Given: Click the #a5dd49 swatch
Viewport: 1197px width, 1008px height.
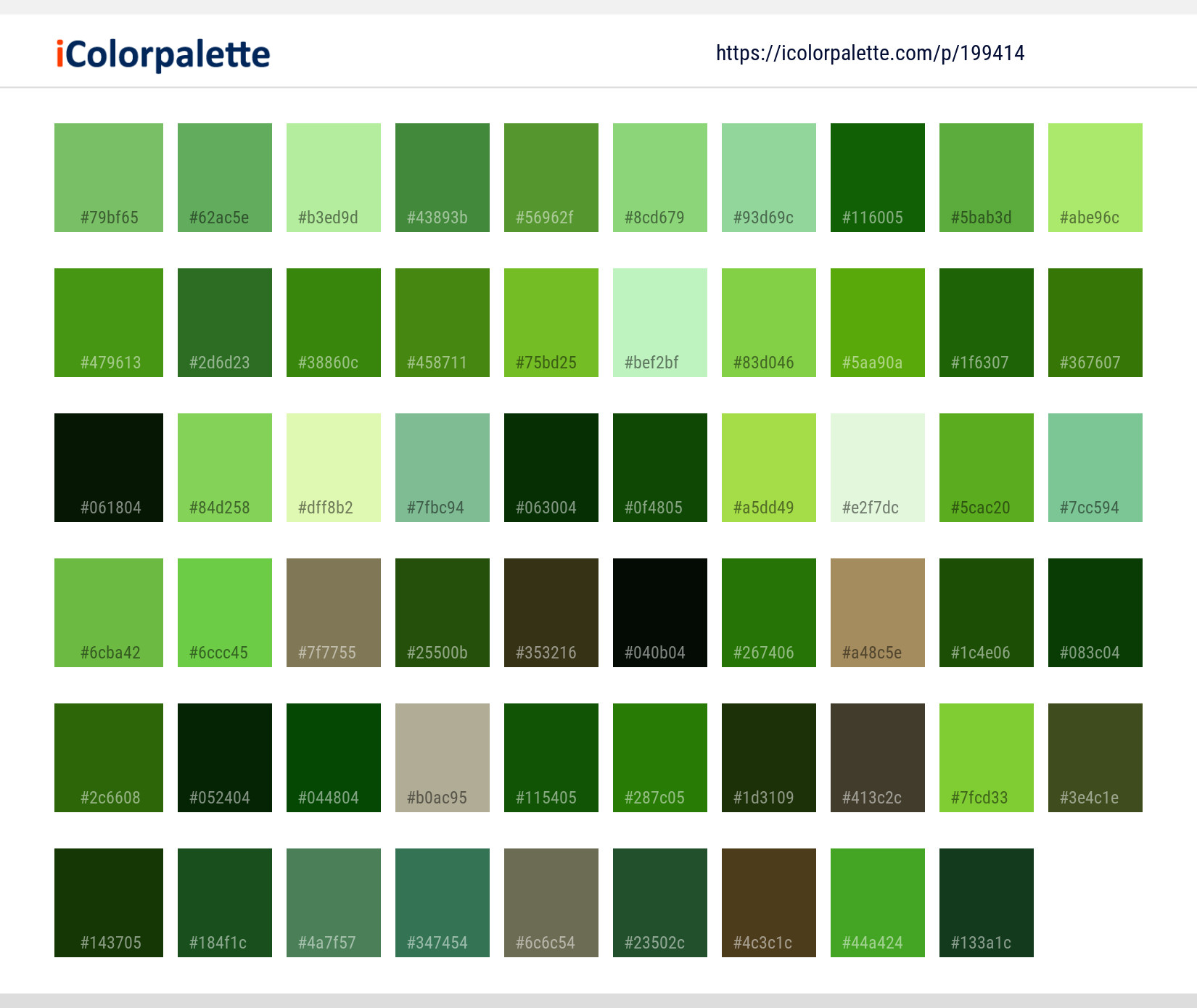Looking at the screenshot, I should [769, 468].
